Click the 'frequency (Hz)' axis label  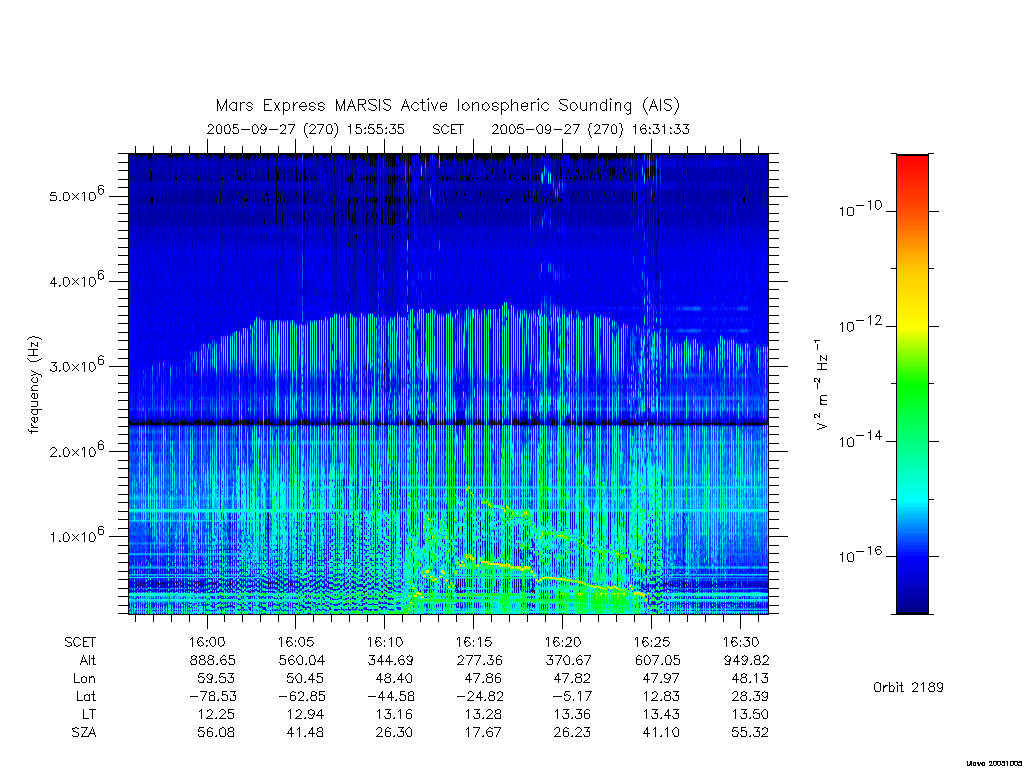point(34,385)
